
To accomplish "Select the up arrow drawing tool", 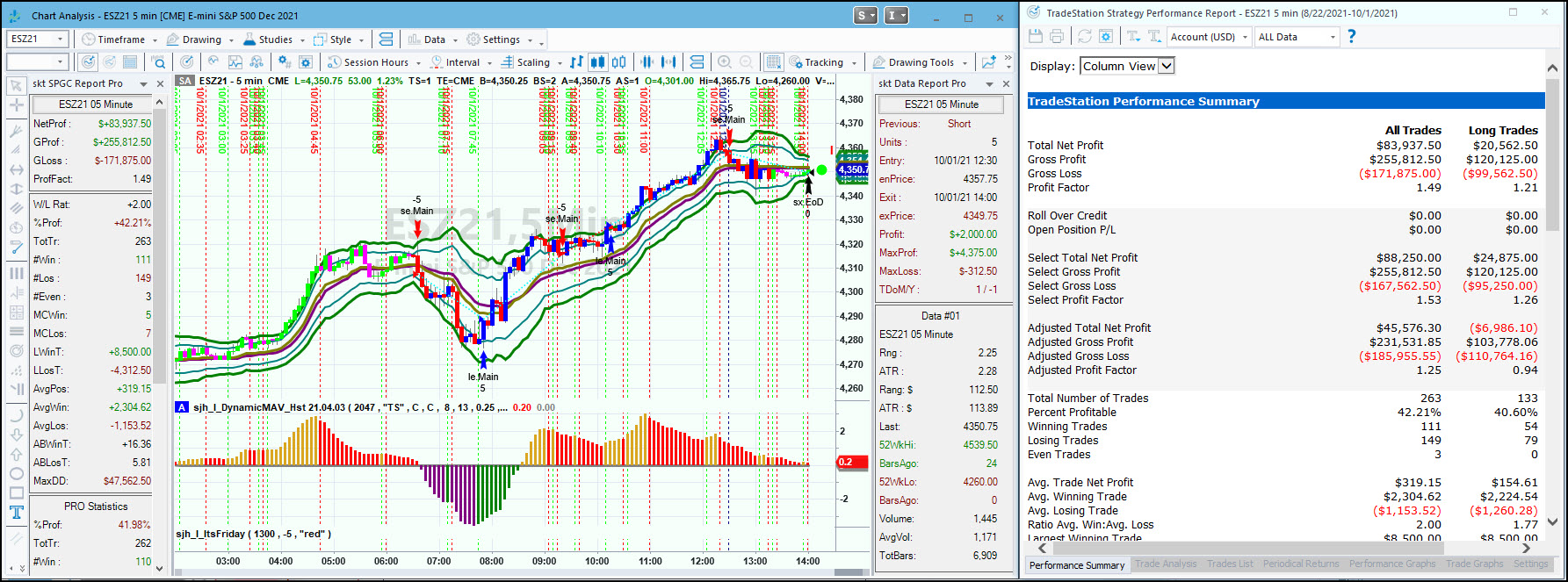I will (x=16, y=455).
